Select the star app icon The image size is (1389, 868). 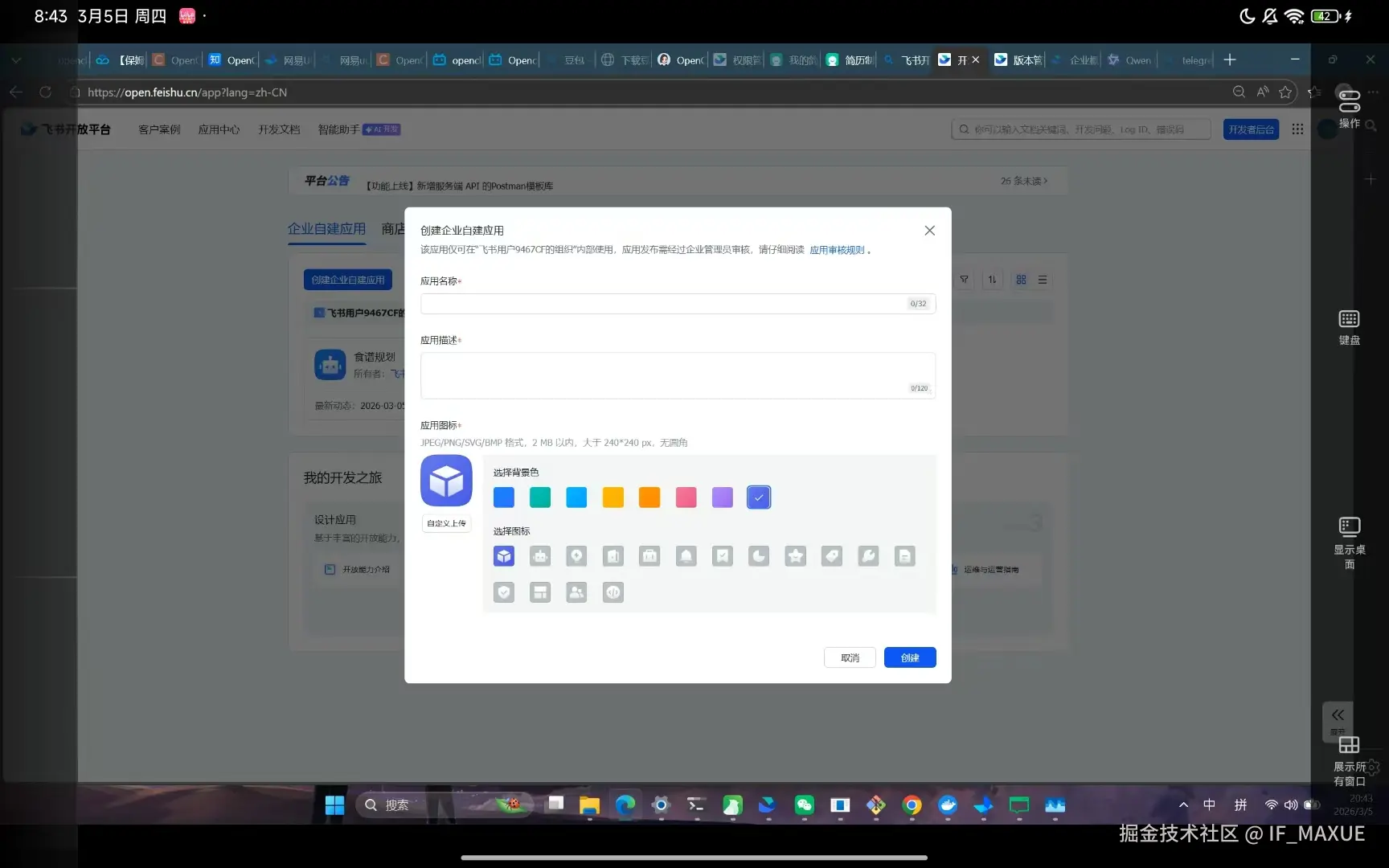(796, 556)
